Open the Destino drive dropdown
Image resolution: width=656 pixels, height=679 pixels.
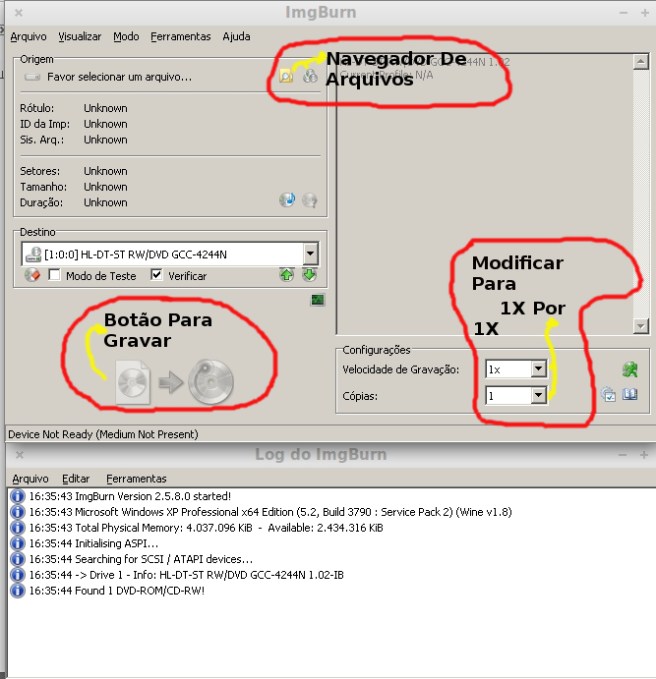point(310,254)
